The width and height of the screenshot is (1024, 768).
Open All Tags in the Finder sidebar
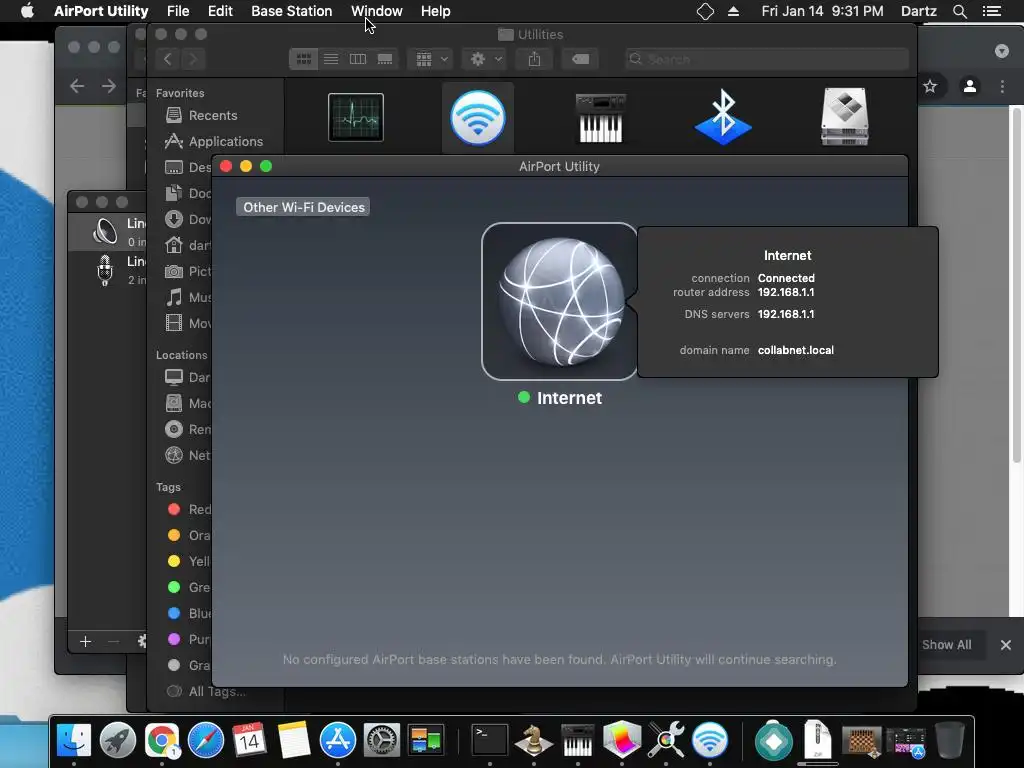[206, 692]
